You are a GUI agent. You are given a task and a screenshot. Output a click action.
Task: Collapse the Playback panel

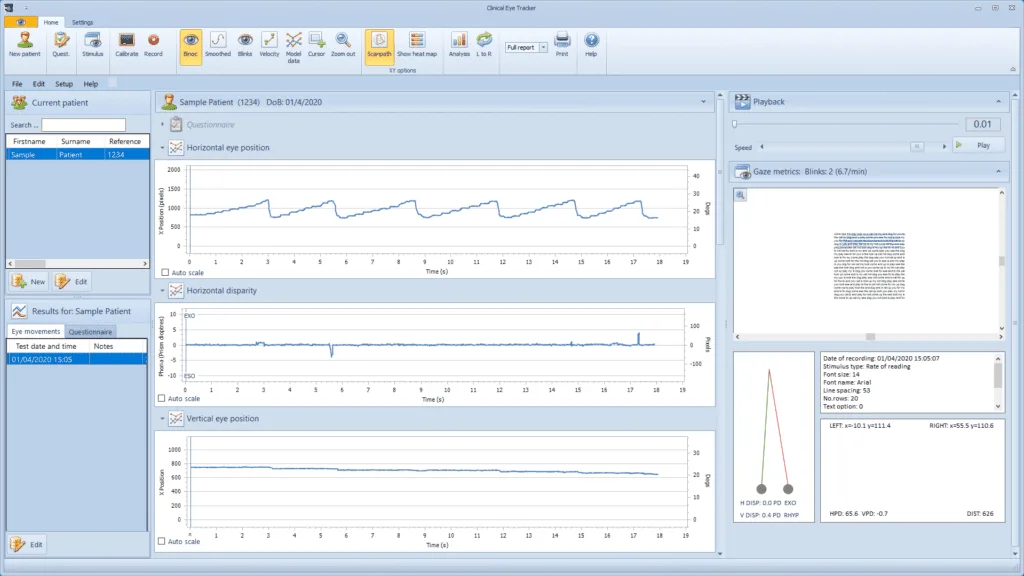click(x=997, y=101)
